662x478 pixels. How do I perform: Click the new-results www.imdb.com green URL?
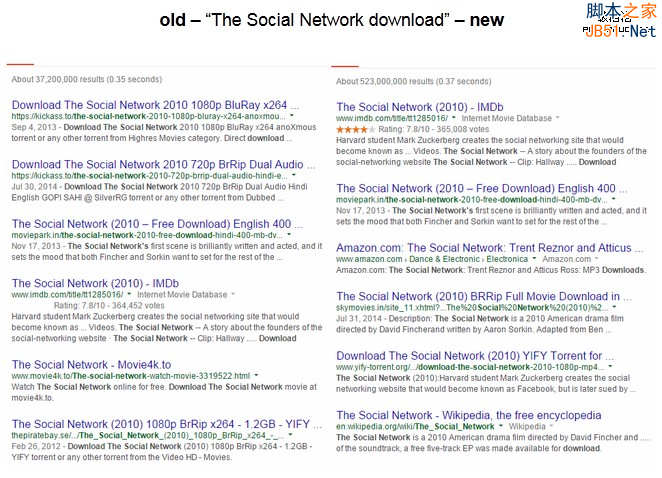392,118
